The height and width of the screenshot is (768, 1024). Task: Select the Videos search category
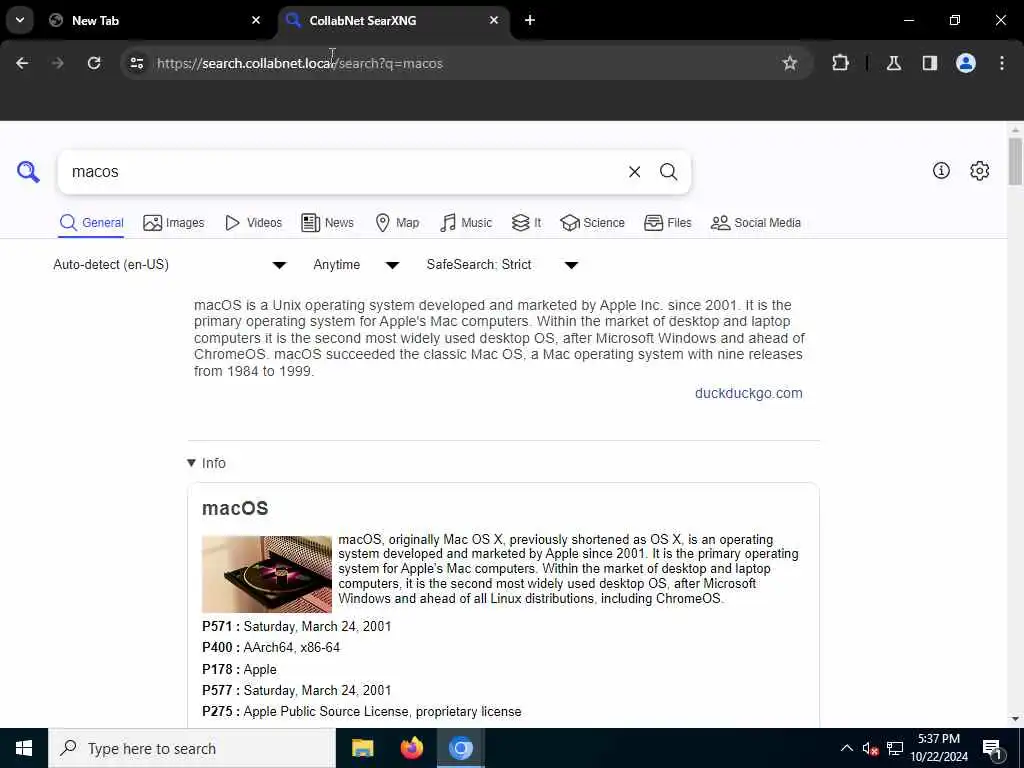253,223
